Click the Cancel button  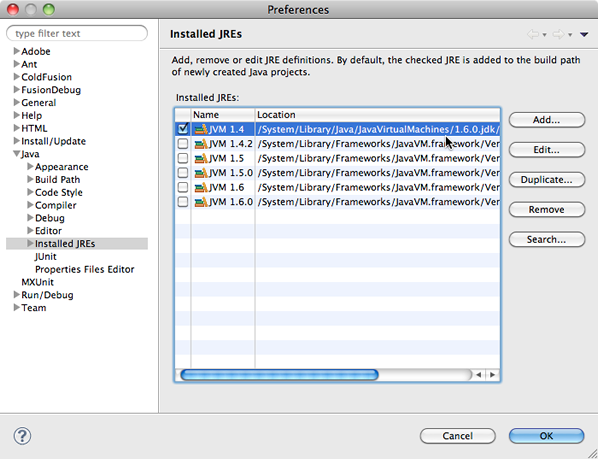pos(458,436)
